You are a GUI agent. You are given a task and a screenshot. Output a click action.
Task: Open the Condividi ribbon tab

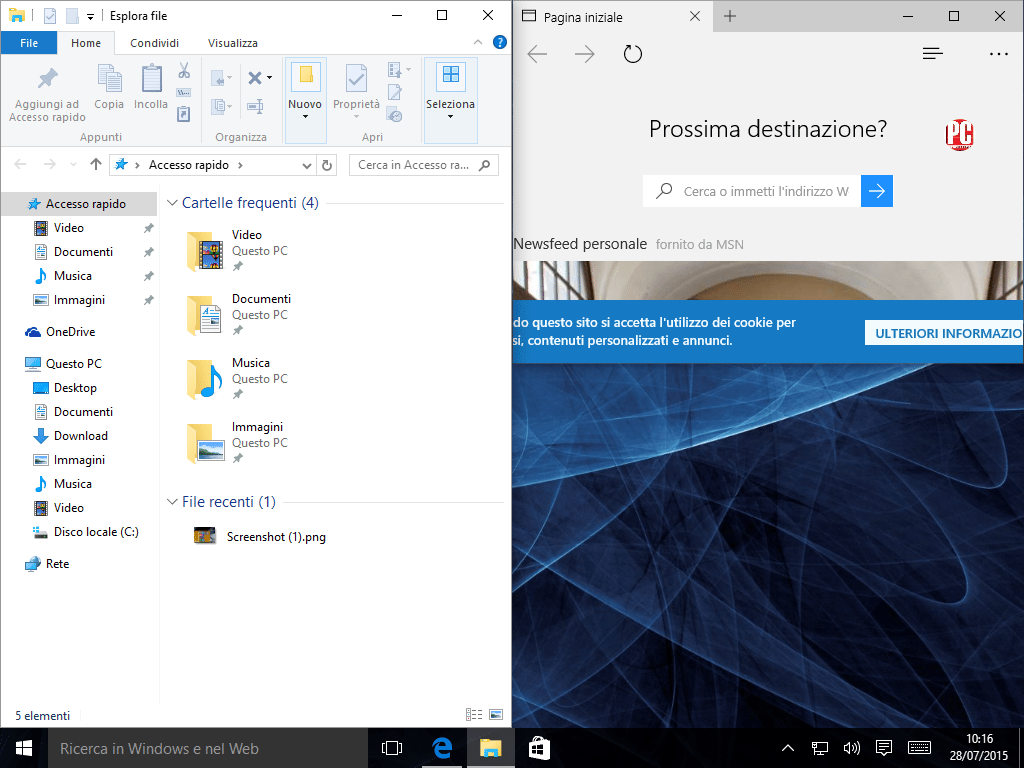[x=154, y=43]
